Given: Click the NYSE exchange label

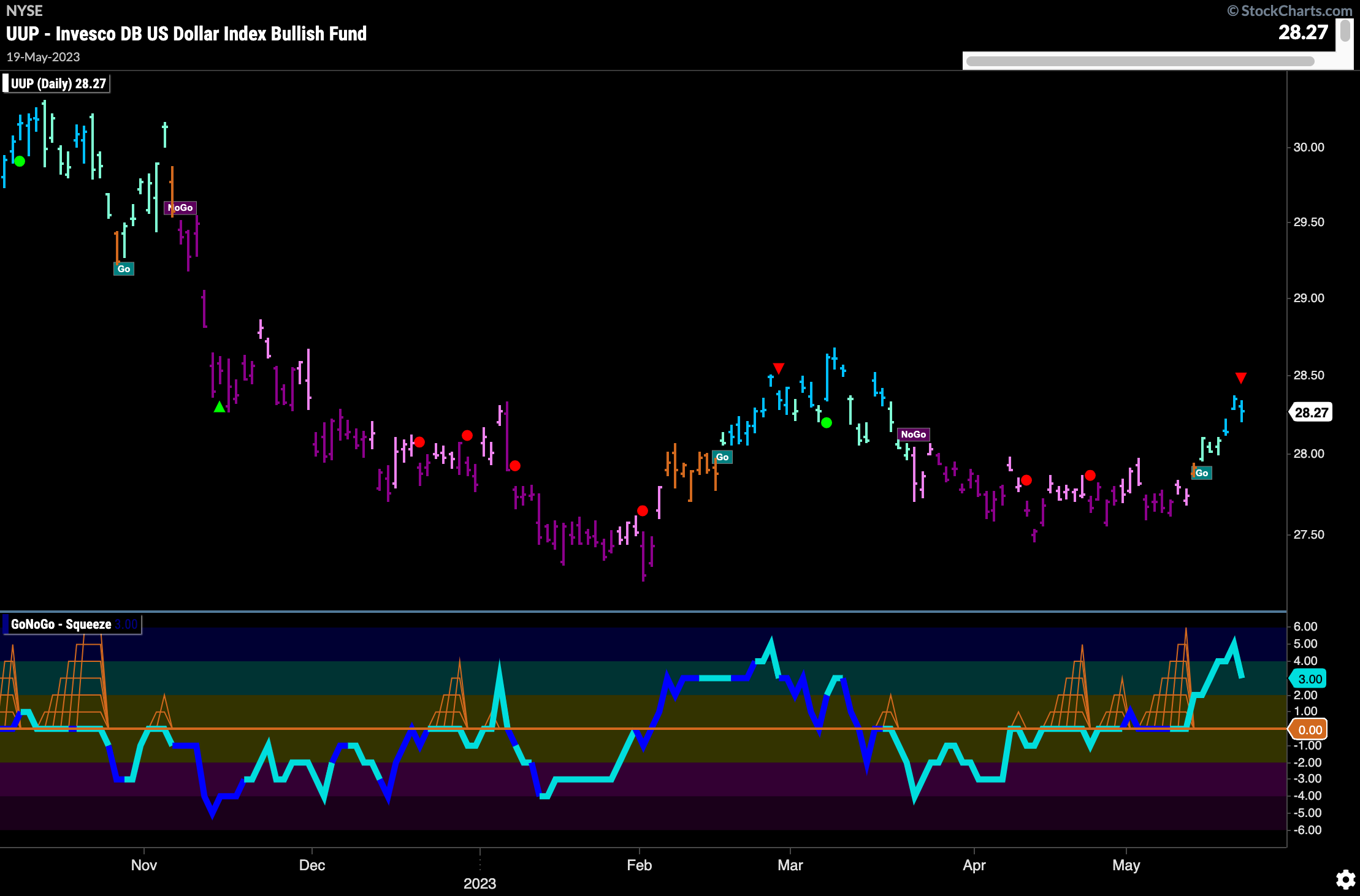Looking at the screenshot, I should pyautogui.click(x=25, y=11).
